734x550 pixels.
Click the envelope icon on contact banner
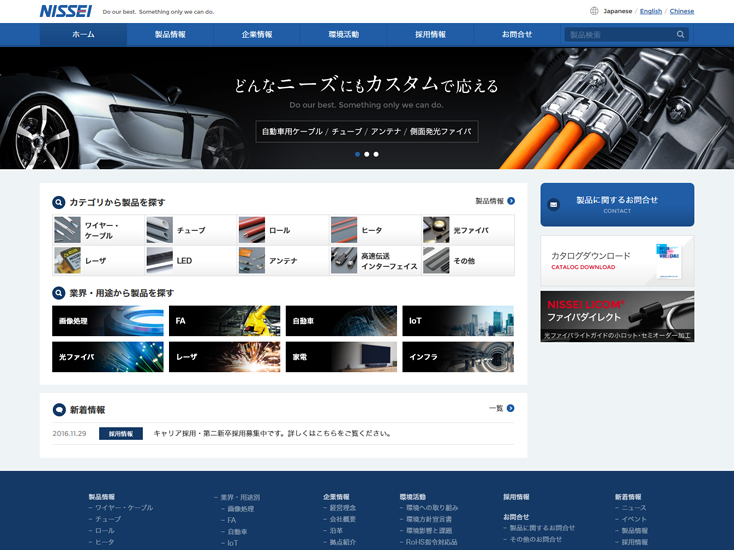pos(553,205)
